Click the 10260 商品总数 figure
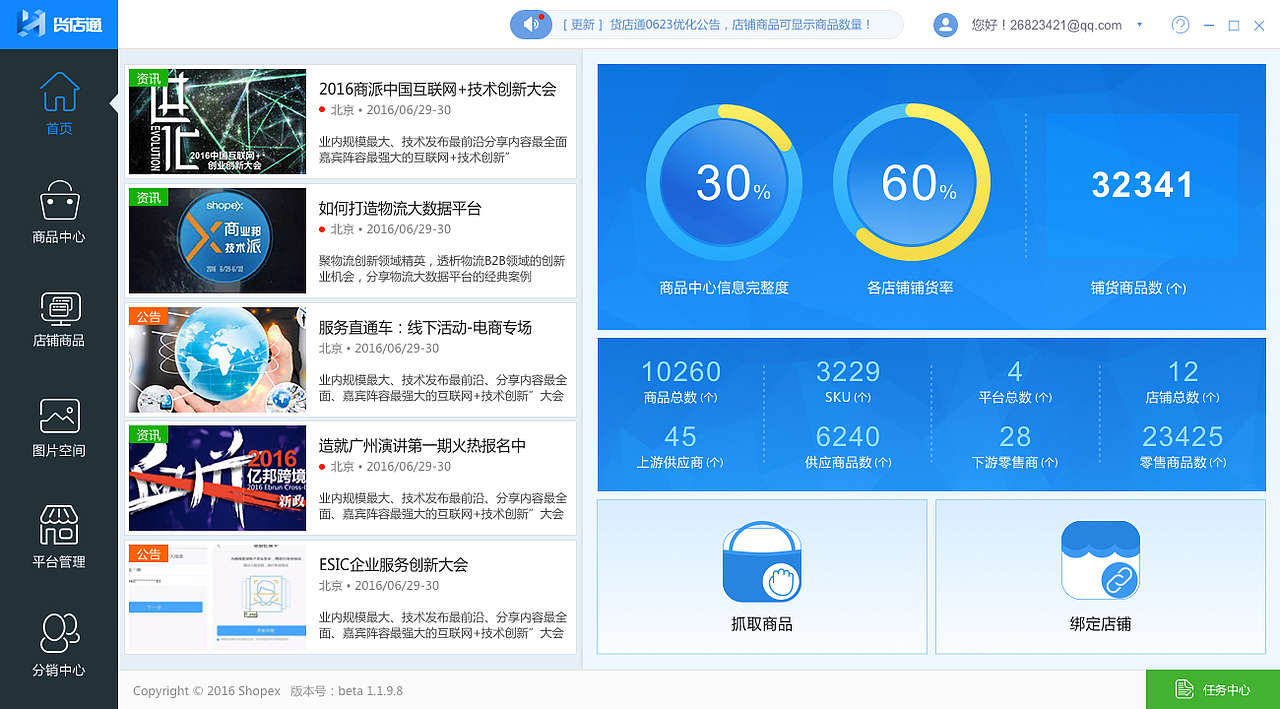The height and width of the screenshot is (709, 1280). (681, 372)
